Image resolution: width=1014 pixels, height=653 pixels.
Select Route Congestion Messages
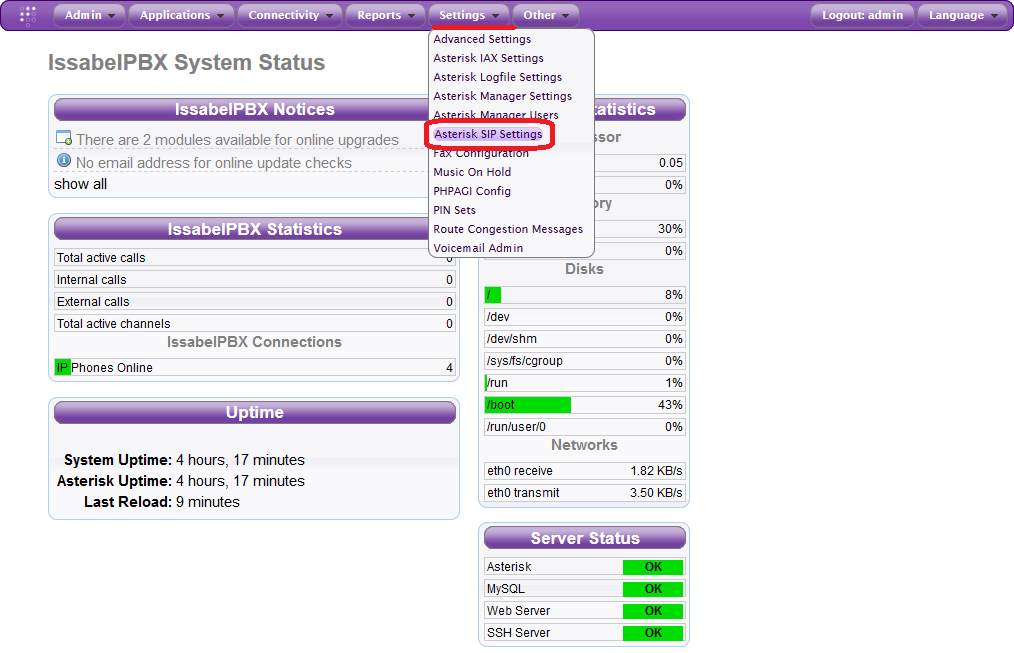[x=508, y=229]
